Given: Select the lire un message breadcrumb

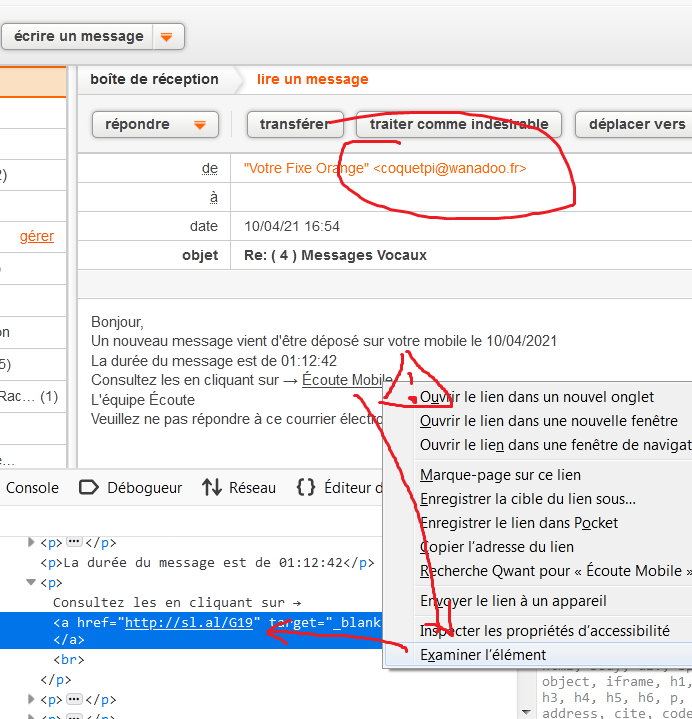Looking at the screenshot, I should [312, 79].
